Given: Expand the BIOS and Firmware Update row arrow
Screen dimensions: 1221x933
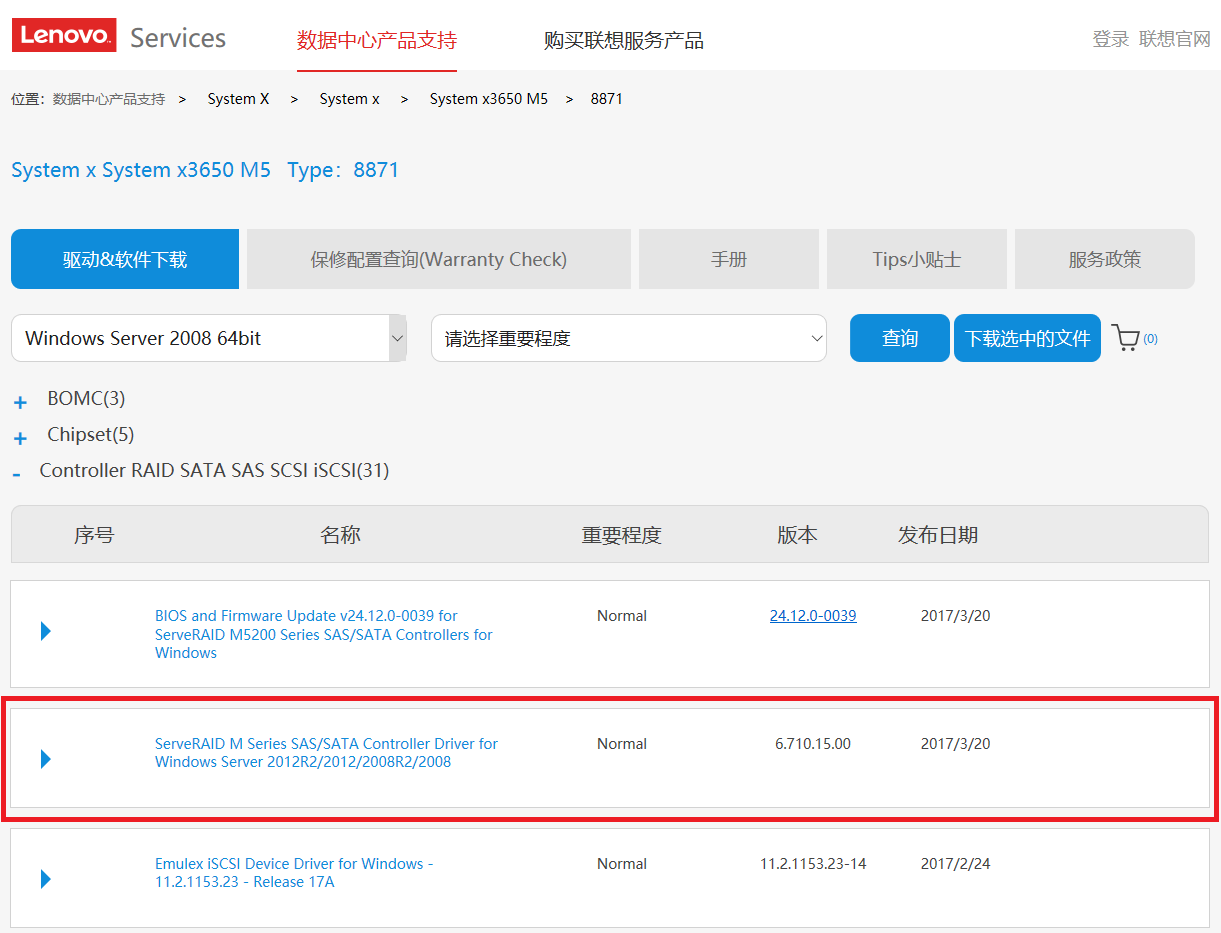Looking at the screenshot, I should (45, 631).
